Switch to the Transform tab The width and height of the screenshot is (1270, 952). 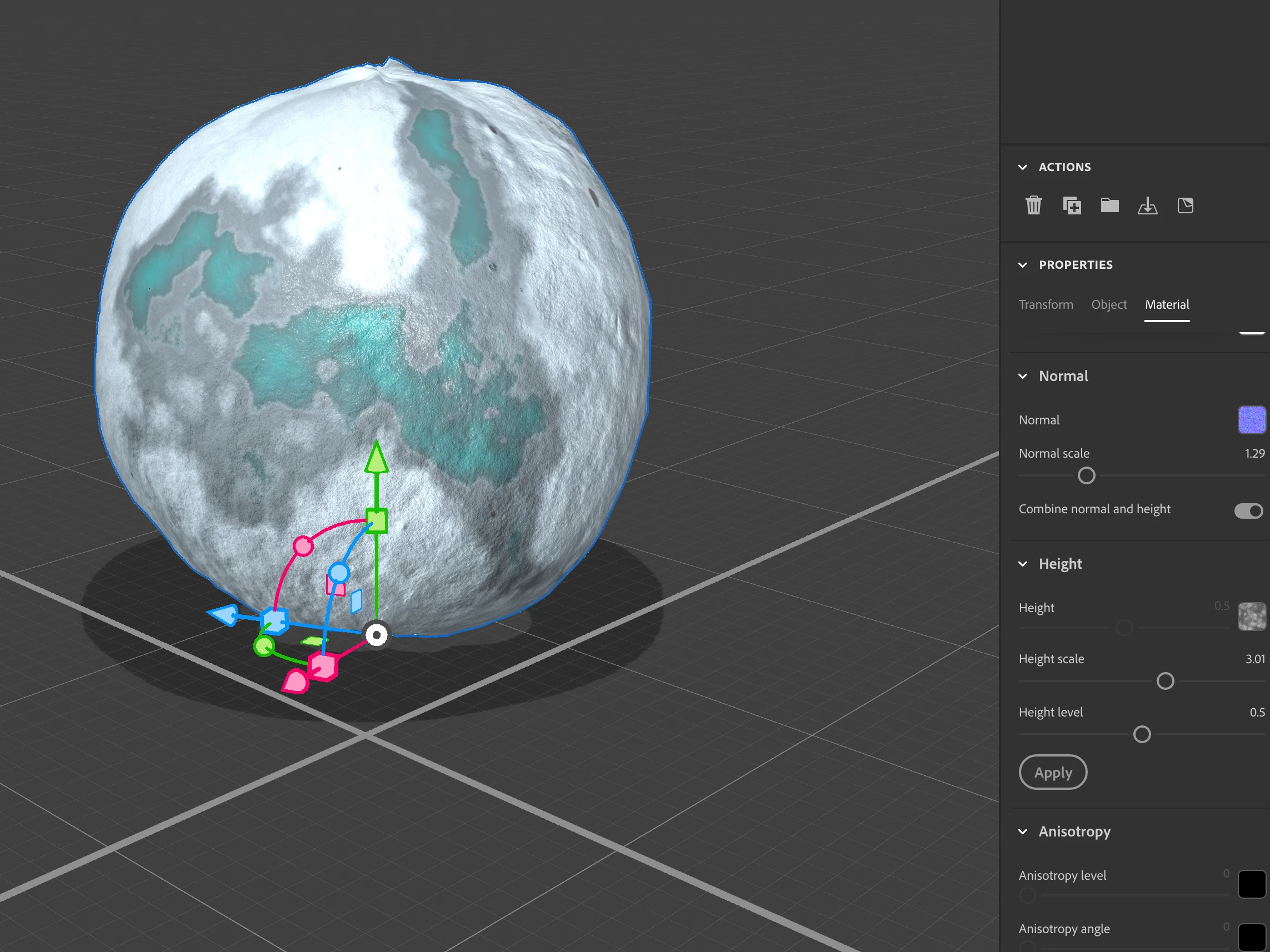pos(1045,305)
